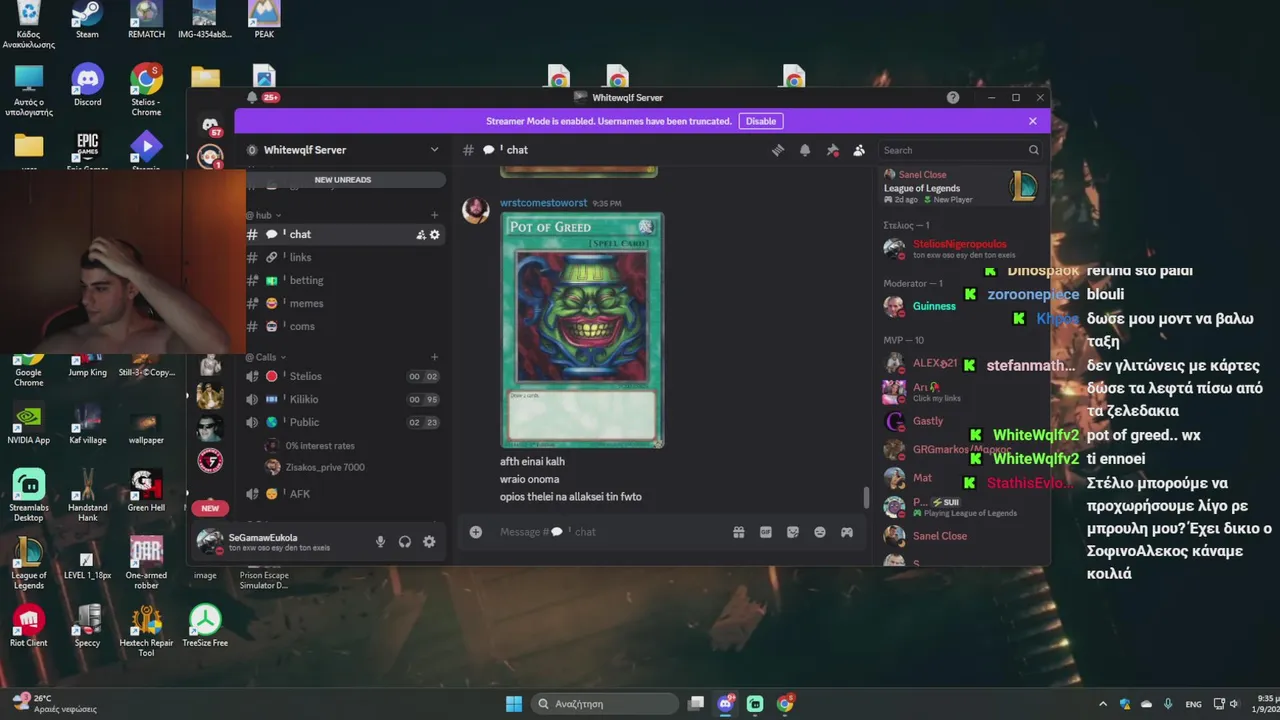The height and width of the screenshot is (720, 1280).
Task: Open the GIF picker in message bar
Action: pos(766,532)
